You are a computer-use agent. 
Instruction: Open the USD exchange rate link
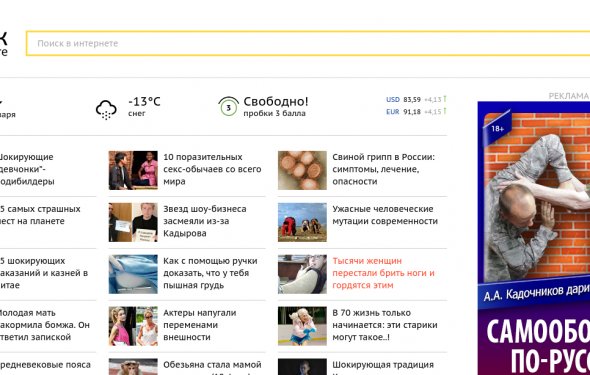(393, 100)
